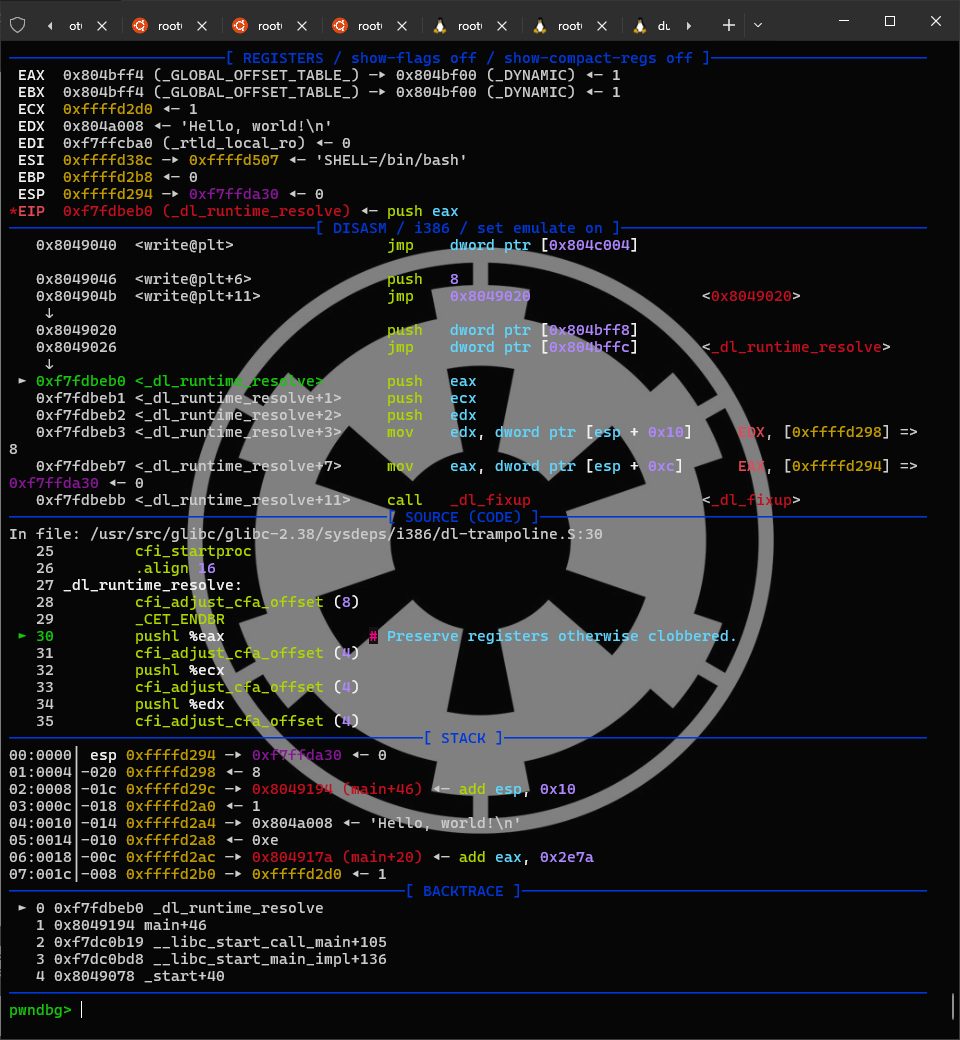Click the 'call _dl_fixup' instruction

coord(458,500)
